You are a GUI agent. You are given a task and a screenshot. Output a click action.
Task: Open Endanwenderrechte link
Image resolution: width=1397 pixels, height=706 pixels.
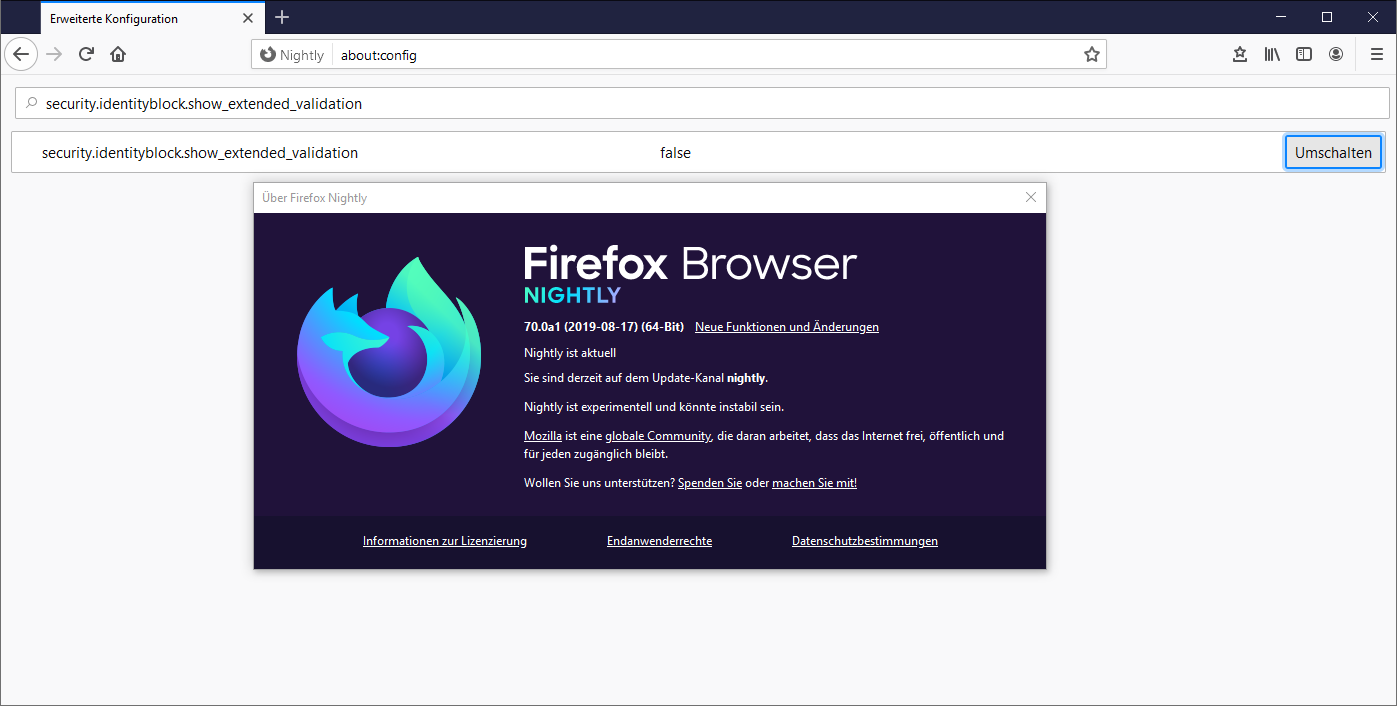659,541
